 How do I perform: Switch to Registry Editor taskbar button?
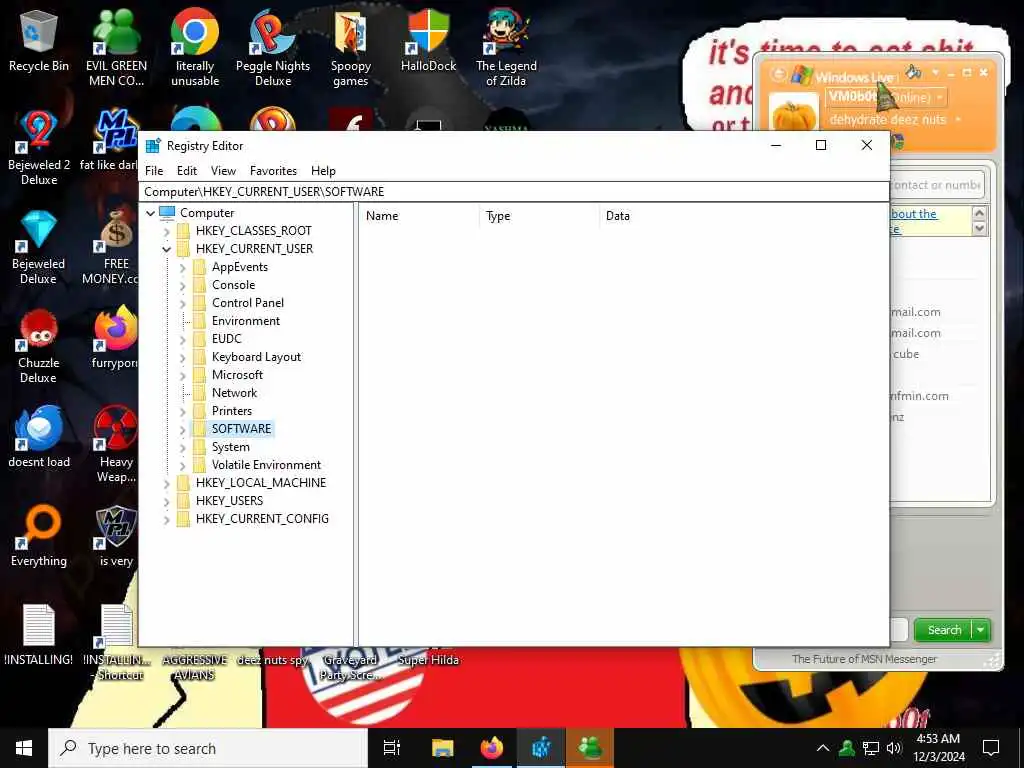(541, 748)
